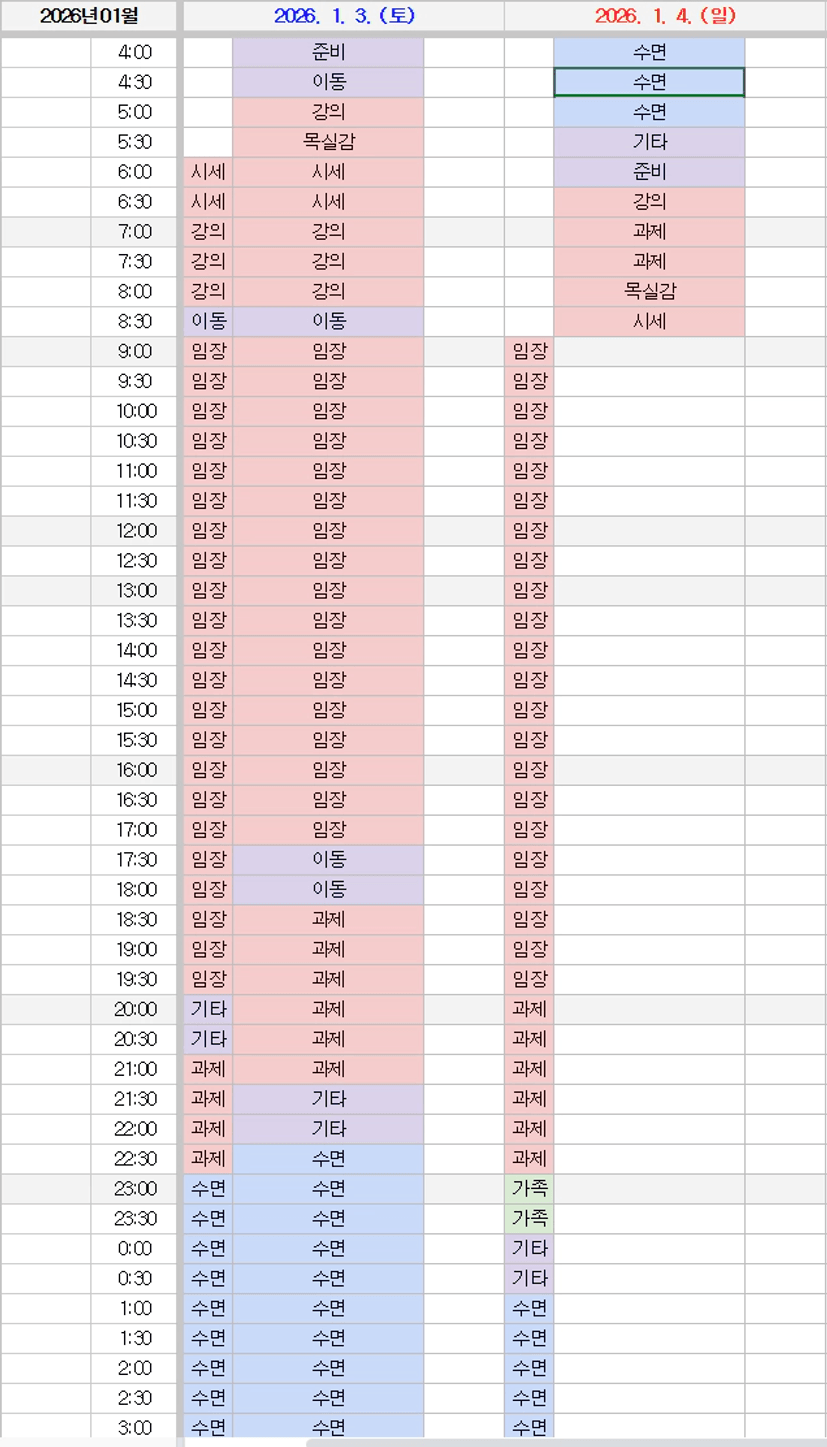This screenshot has width=827, height=1447.
Task: Click the 가족 cell in the 23:00 row
Action: point(529,1189)
